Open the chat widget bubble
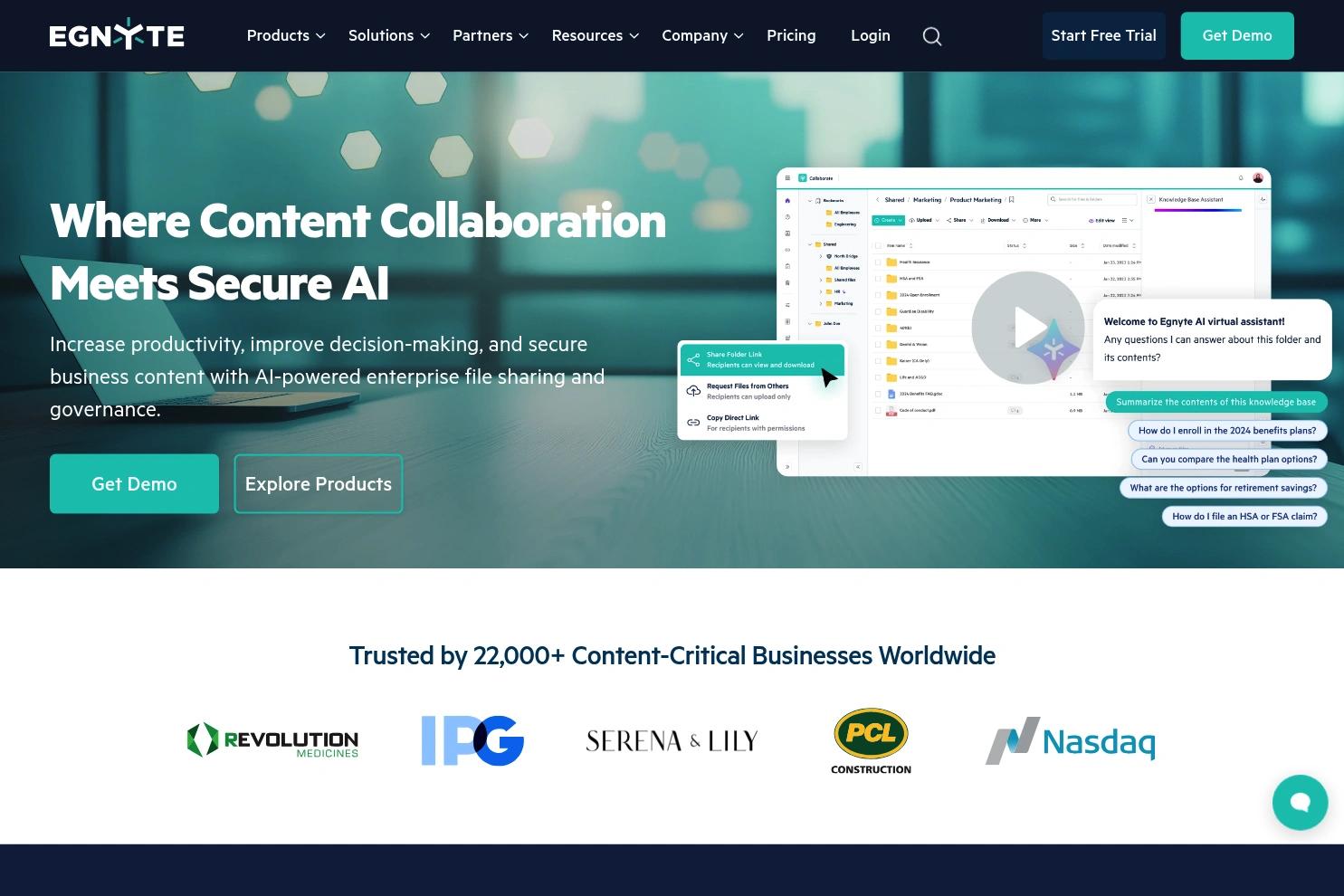 coord(1300,802)
